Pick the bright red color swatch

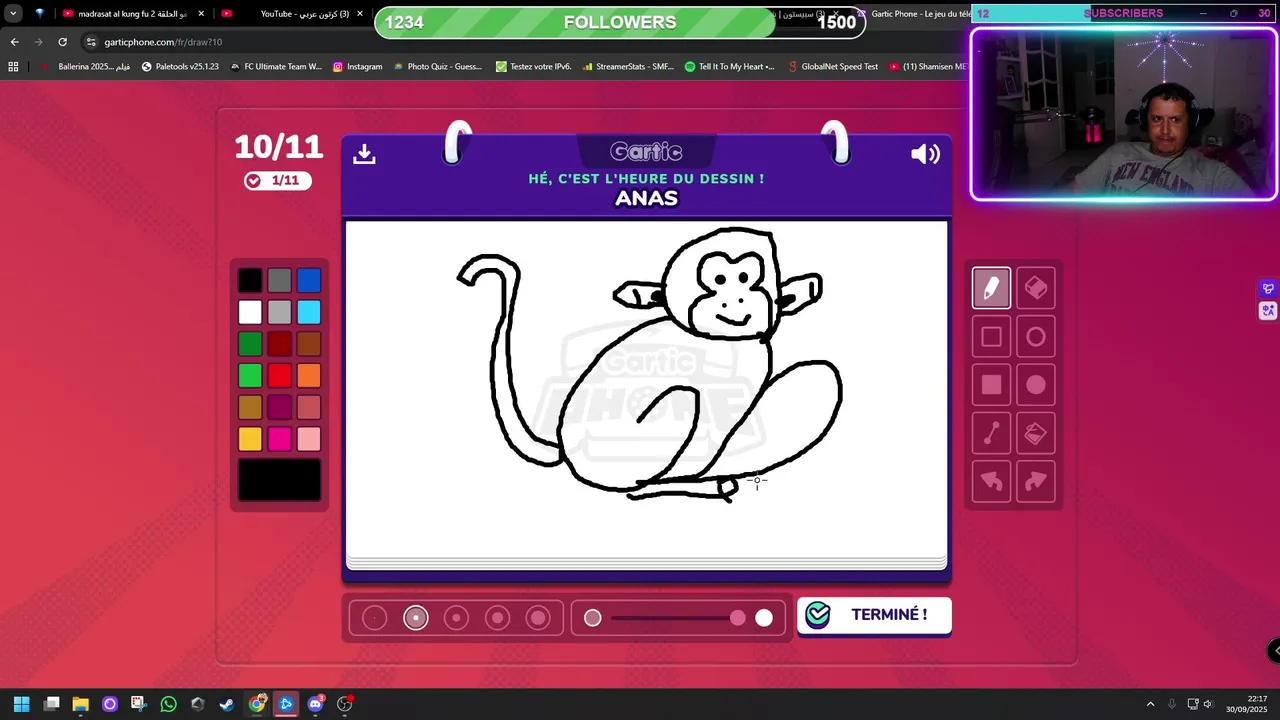click(280, 376)
